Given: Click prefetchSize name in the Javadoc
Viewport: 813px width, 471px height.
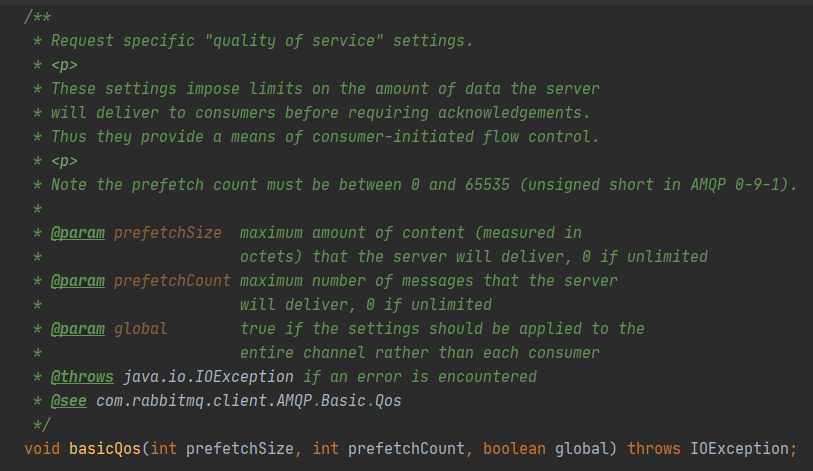Looking at the screenshot, I should (x=167, y=232).
